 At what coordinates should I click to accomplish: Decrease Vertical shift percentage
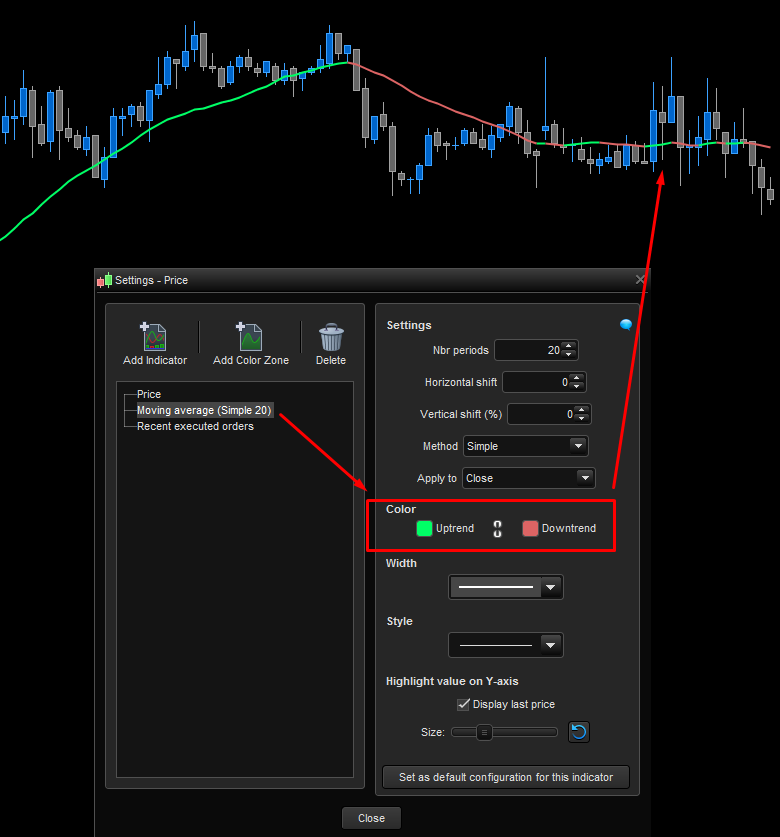pyautogui.click(x=582, y=418)
